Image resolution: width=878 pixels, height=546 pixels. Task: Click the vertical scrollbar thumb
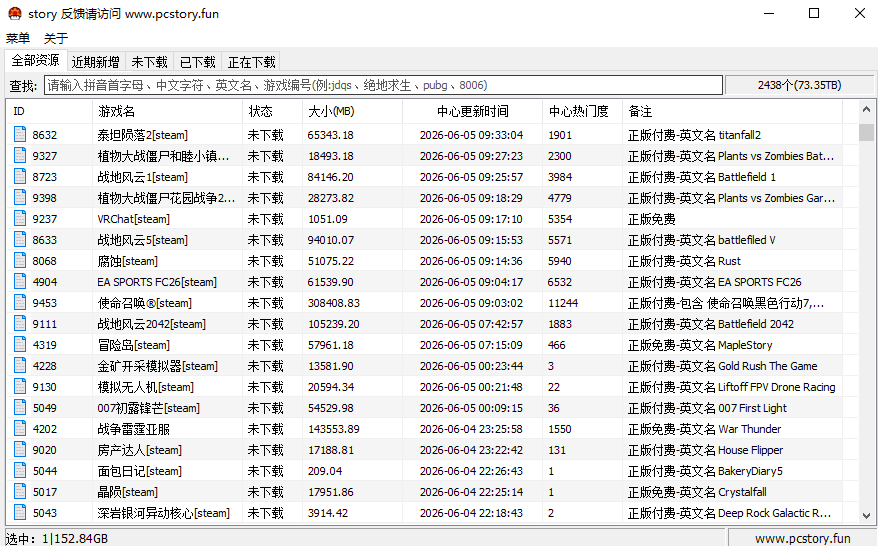[x=866, y=132]
